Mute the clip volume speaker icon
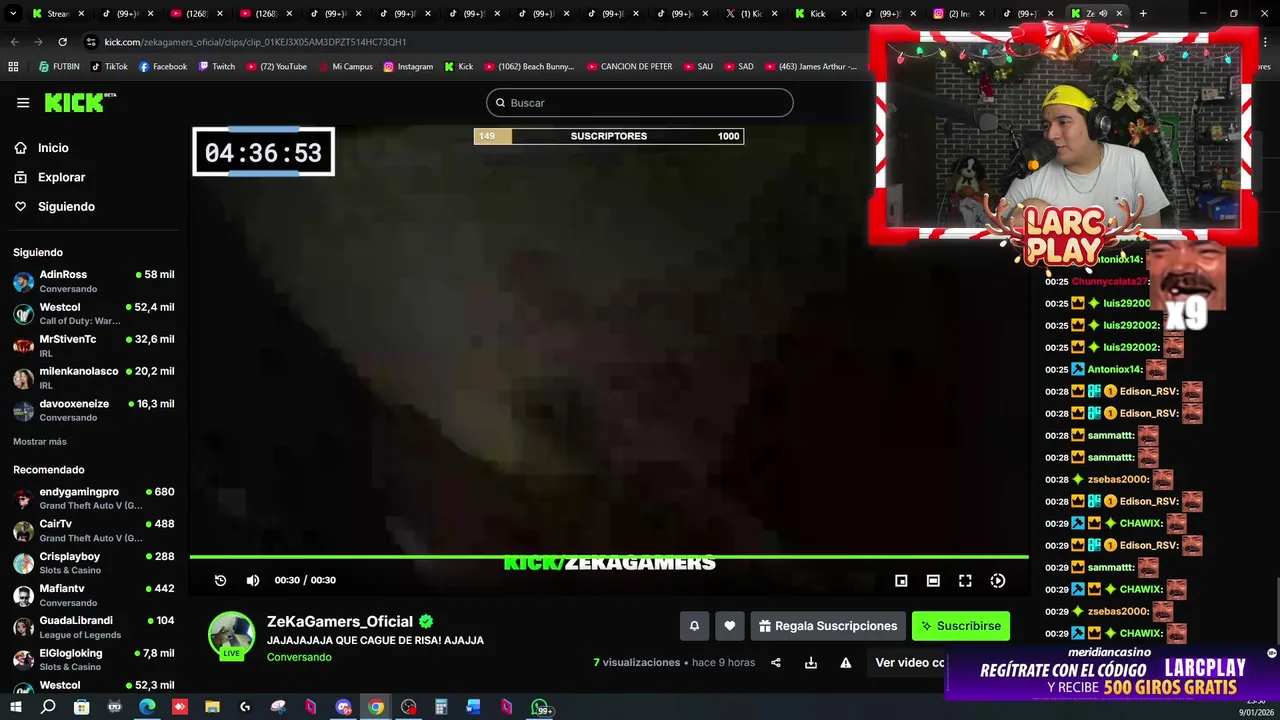Viewport: 1280px width, 720px height. (253, 580)
